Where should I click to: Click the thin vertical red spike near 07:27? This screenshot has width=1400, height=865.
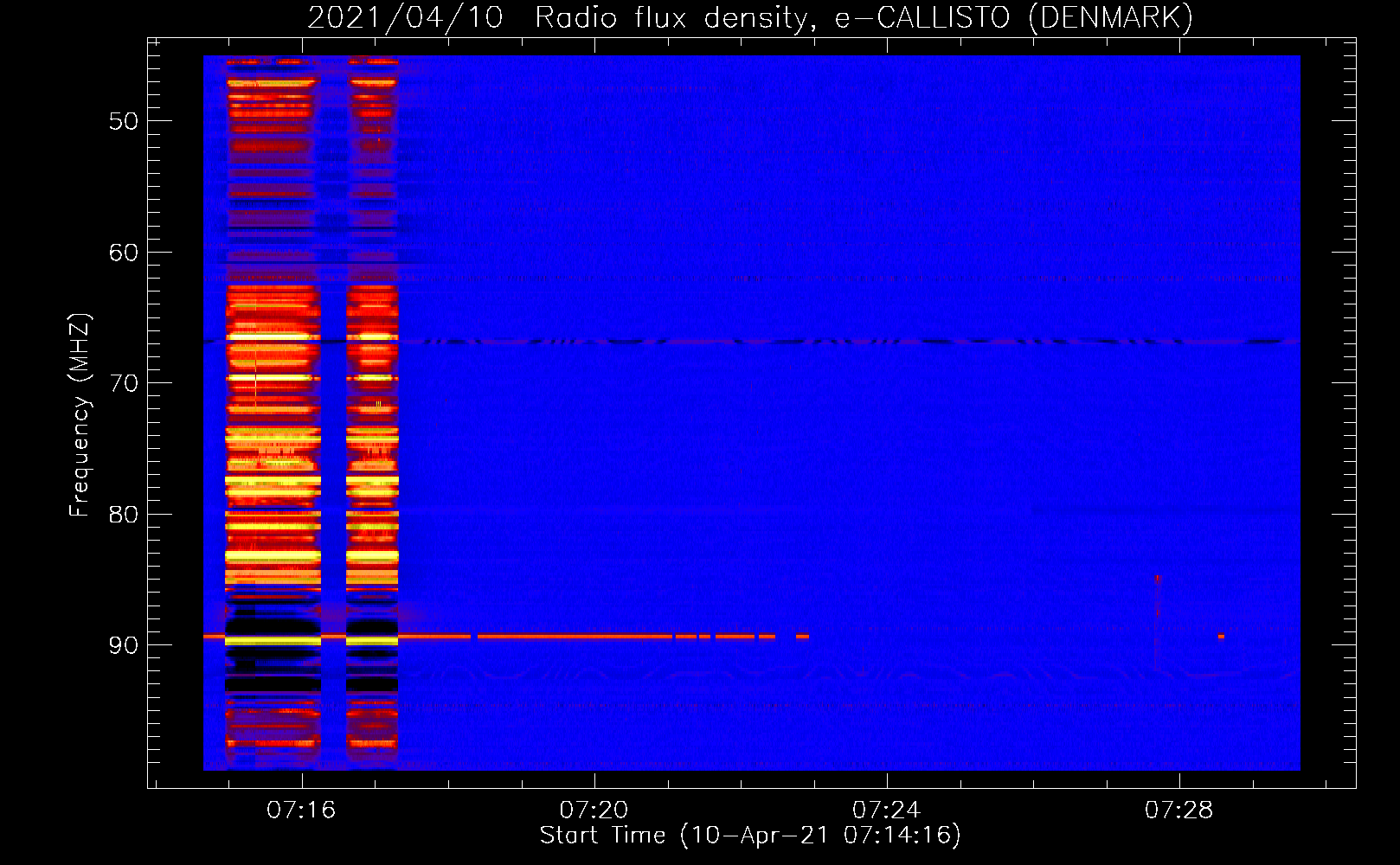pyautogui.click(x=1158, y=623)
